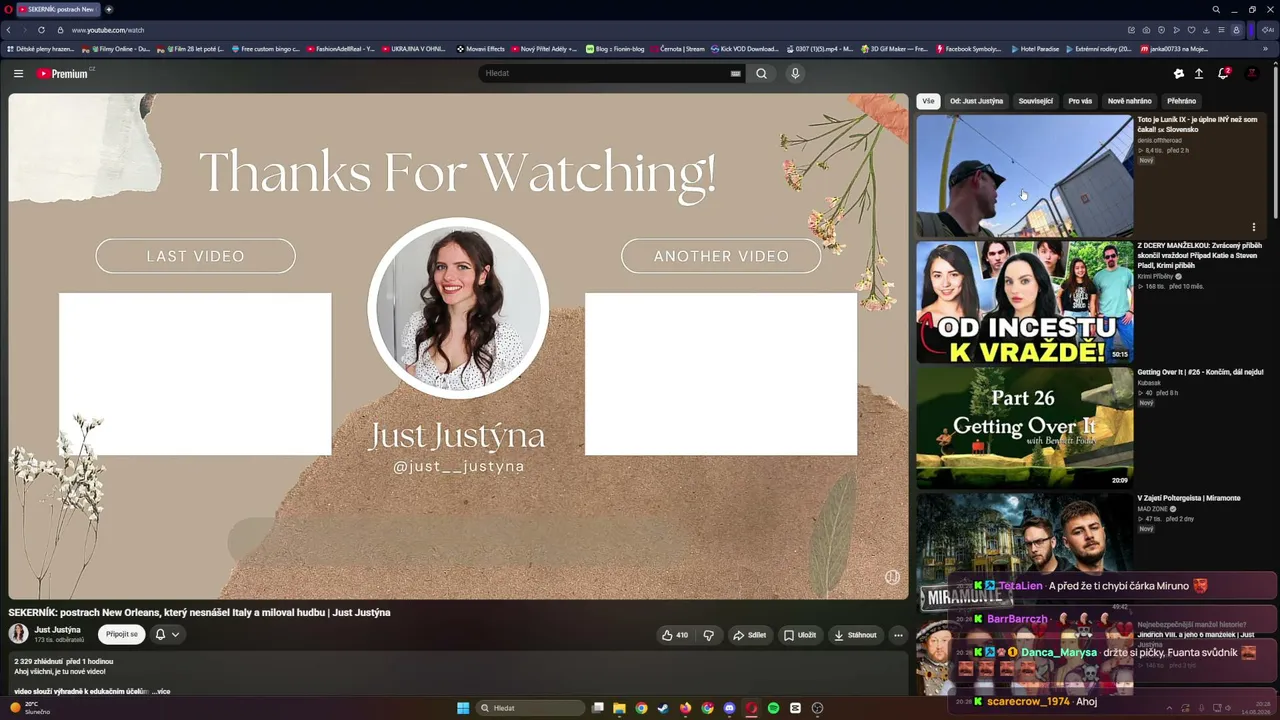Open a new browser tab
1280x720 pixels.
109,9
